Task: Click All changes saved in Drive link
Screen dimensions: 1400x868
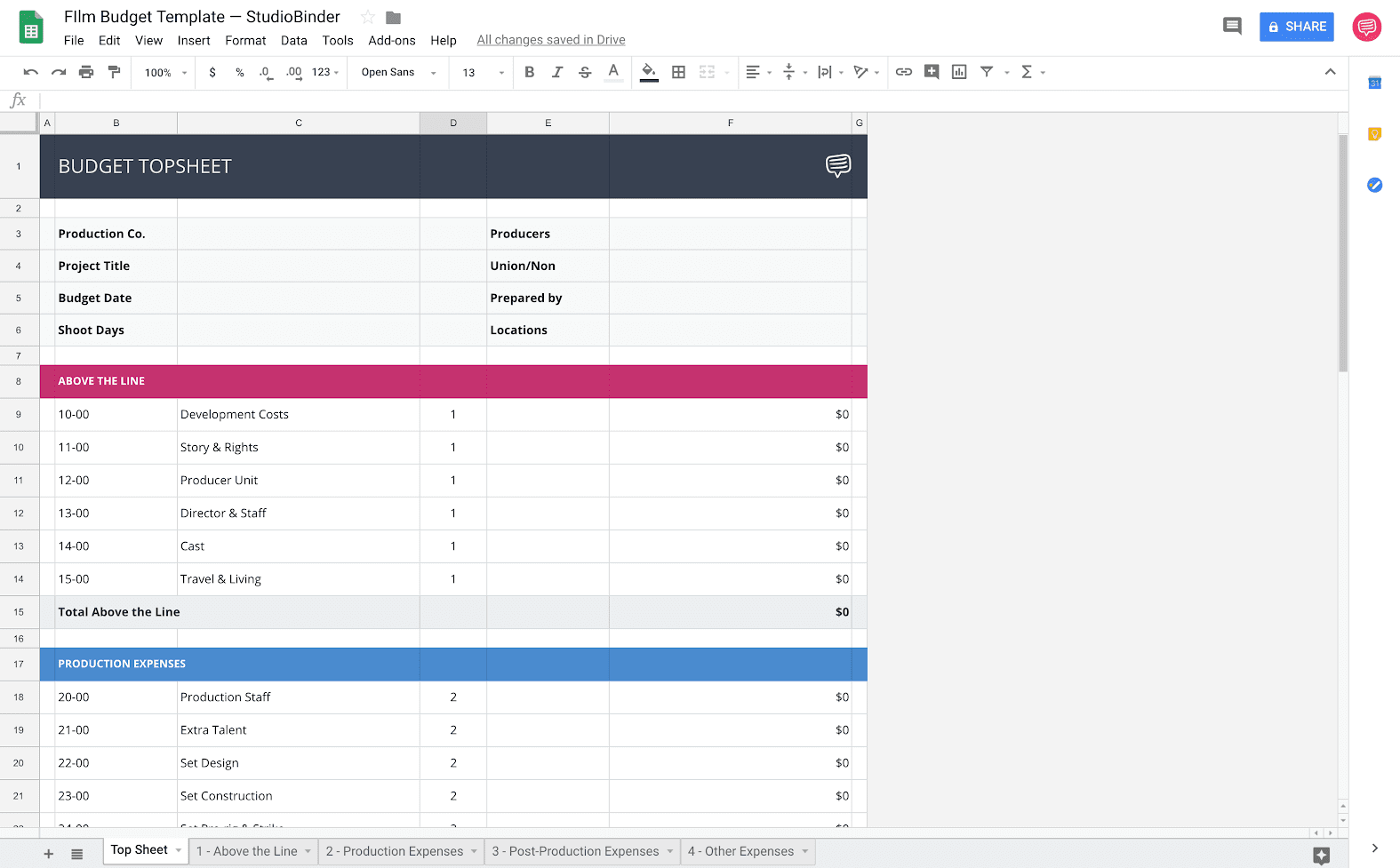Action: click(x=551, y=40)
